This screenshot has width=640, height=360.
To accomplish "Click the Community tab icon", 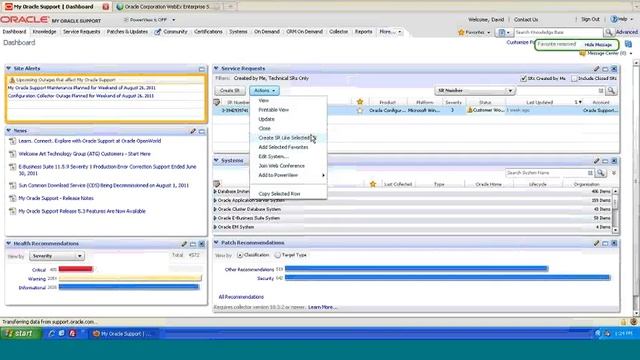I will [158, 32].
